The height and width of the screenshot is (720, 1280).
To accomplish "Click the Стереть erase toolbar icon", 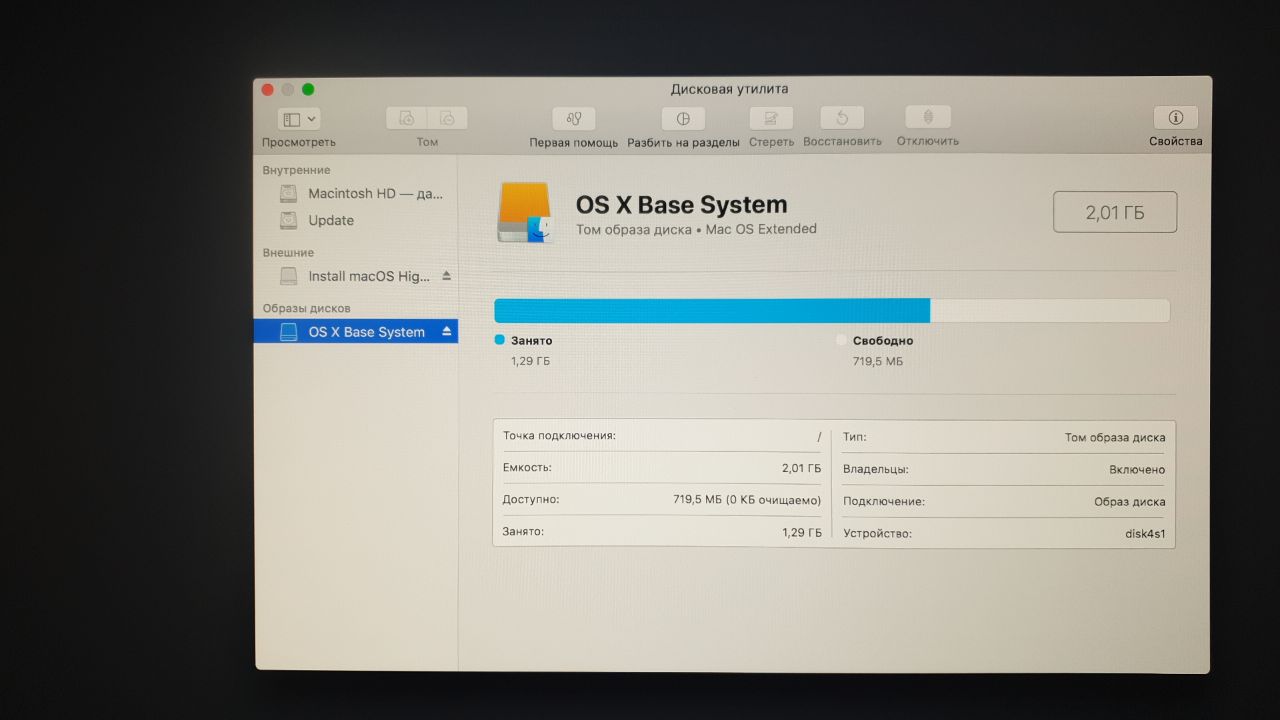I will click(771, 118).
